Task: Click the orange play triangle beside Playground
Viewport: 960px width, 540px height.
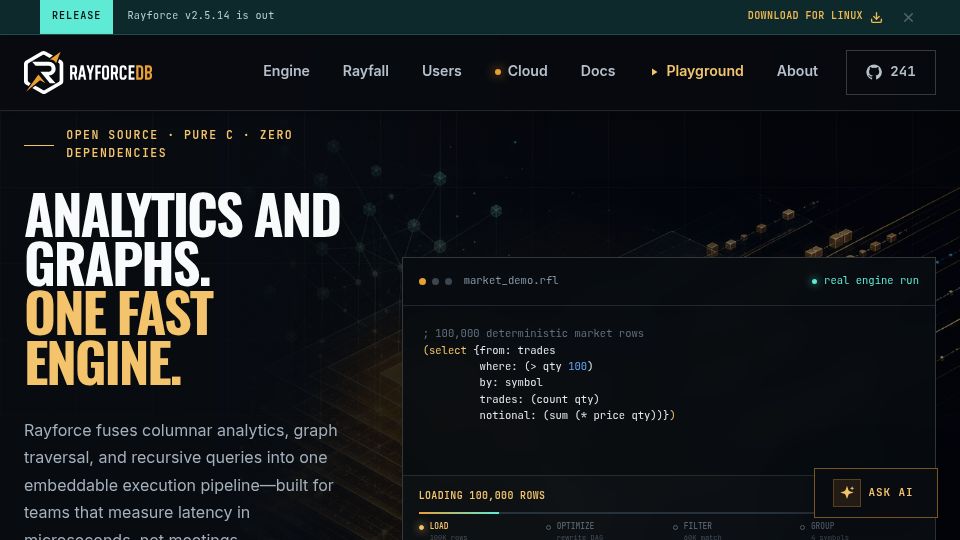Action: (654, 72)
